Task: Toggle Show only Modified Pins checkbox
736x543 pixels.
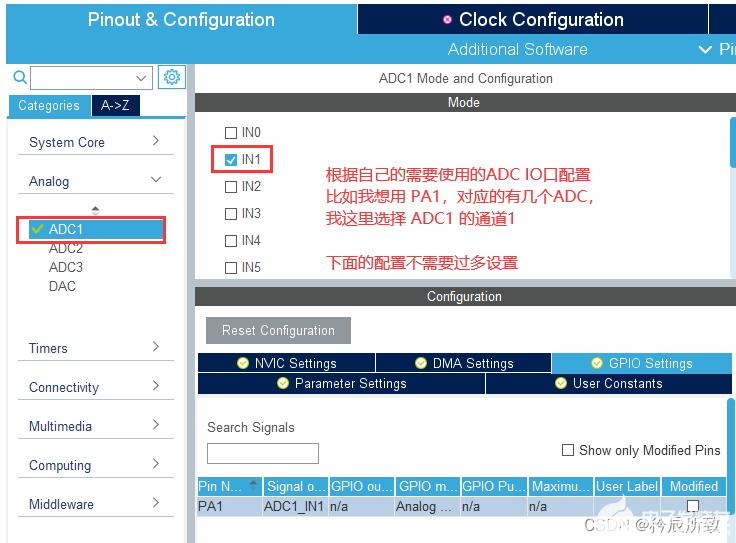Action: coord(568,450)
